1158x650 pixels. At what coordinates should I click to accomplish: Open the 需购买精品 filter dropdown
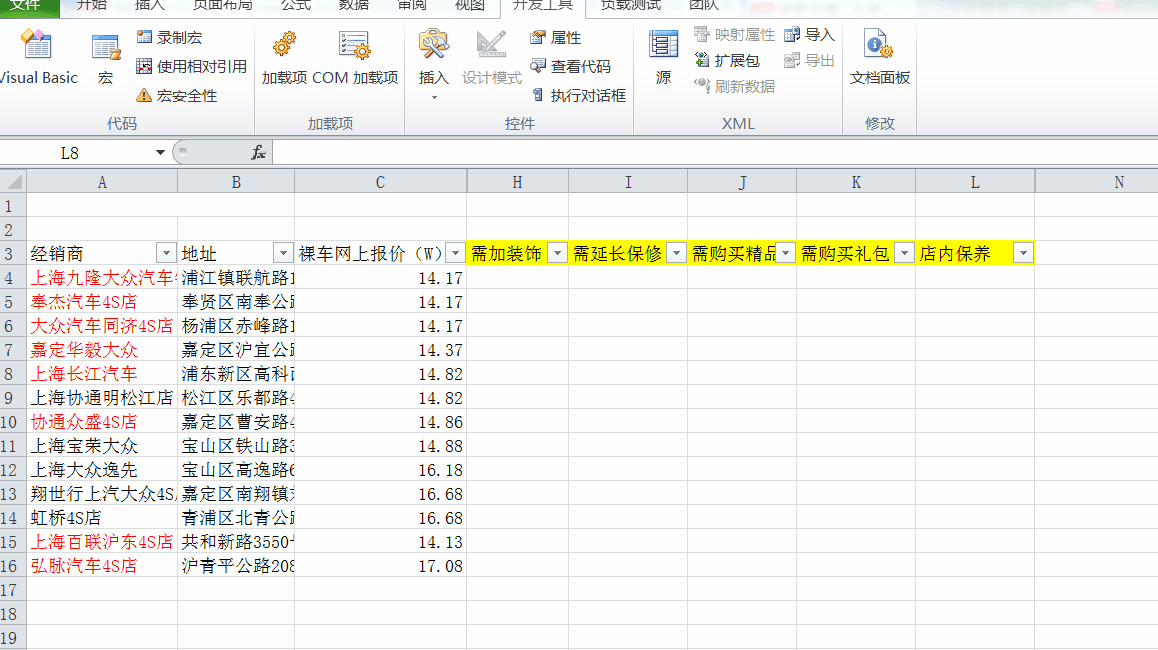click(786, 253)
